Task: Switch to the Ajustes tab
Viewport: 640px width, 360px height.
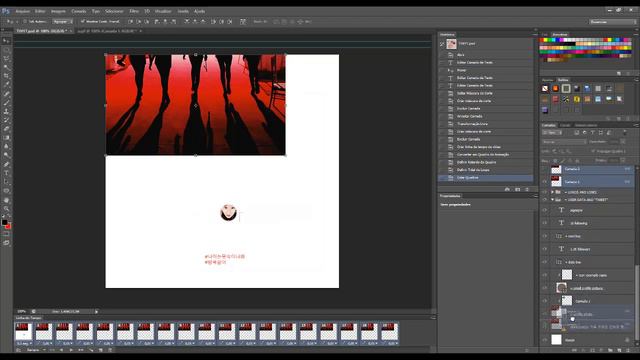Action: click(x=548, y=80)
